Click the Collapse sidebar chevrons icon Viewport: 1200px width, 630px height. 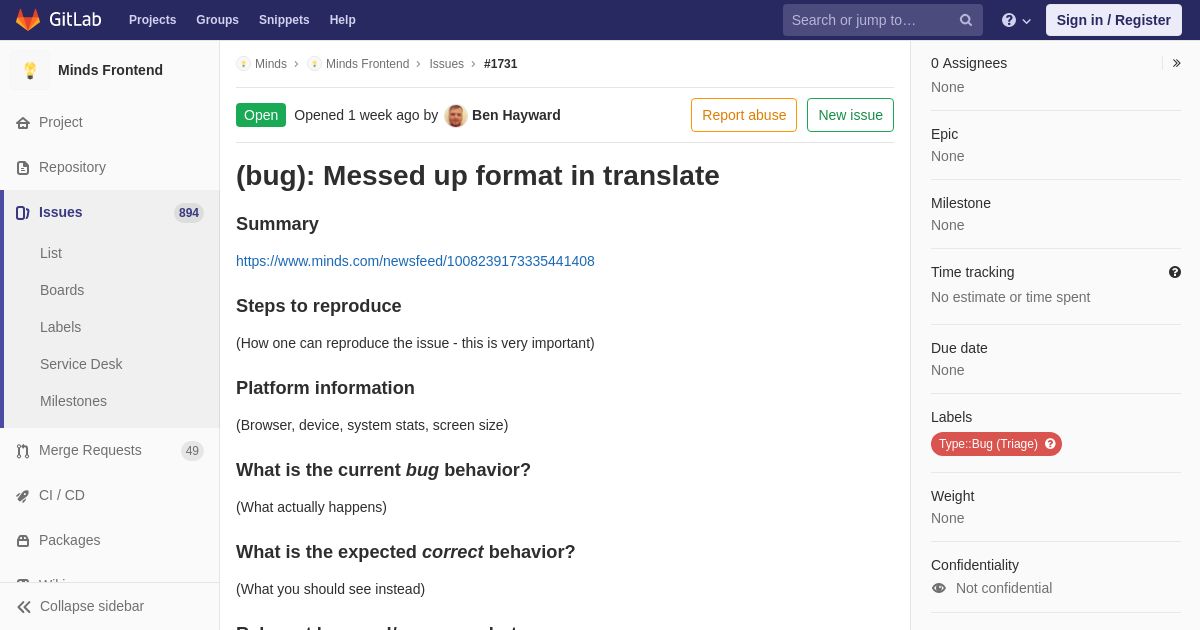coord(24,607)
